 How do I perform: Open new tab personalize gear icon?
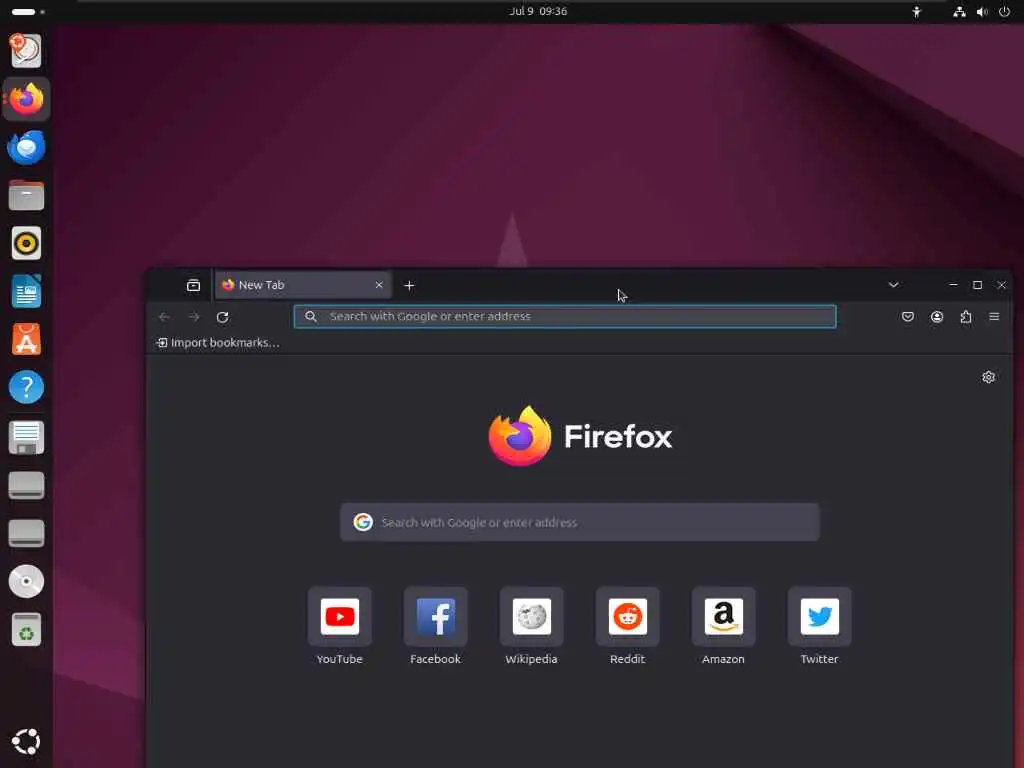(x=989, y=377)
